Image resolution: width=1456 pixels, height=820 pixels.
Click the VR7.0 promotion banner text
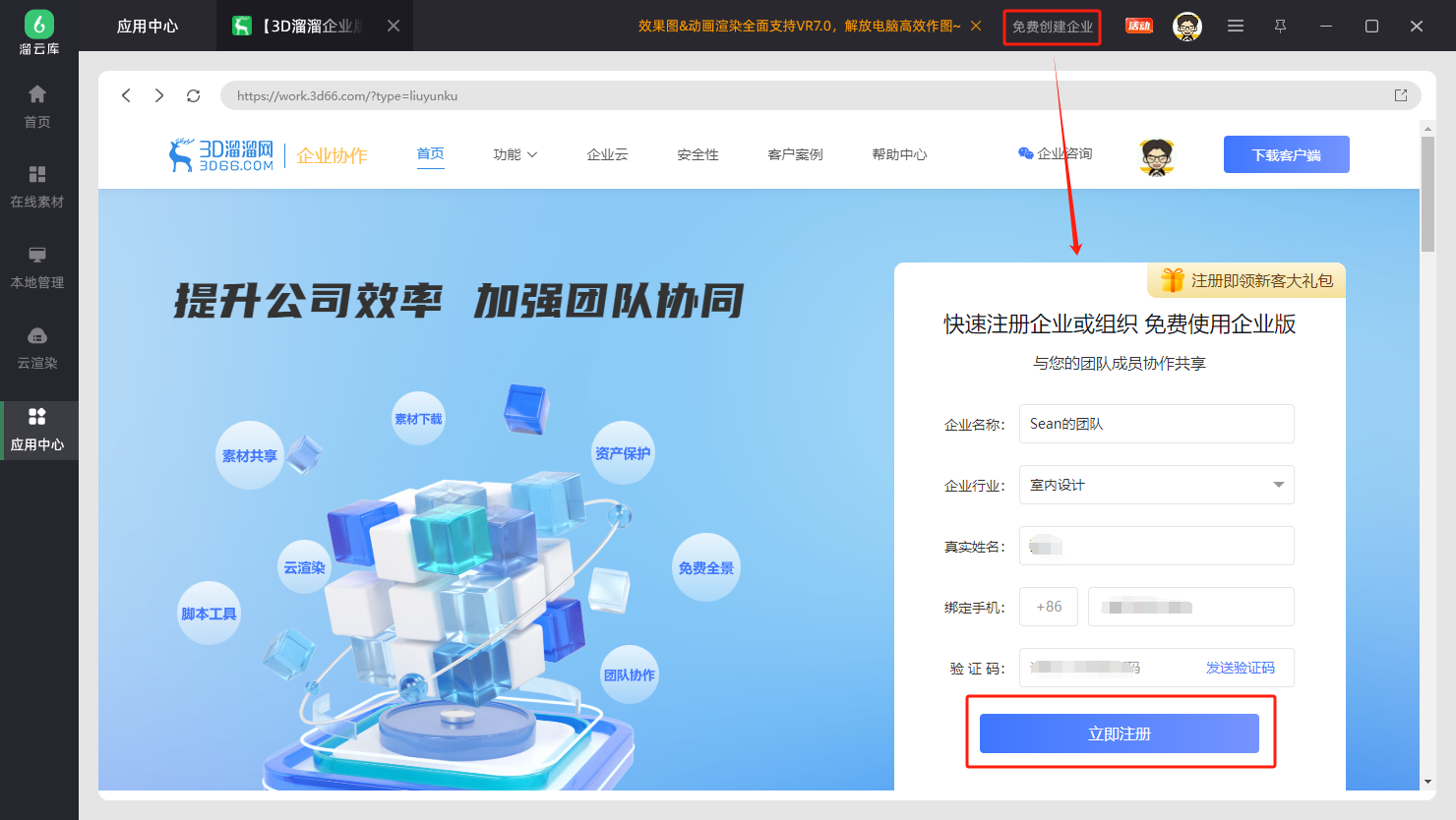click(x=799, y=26)
